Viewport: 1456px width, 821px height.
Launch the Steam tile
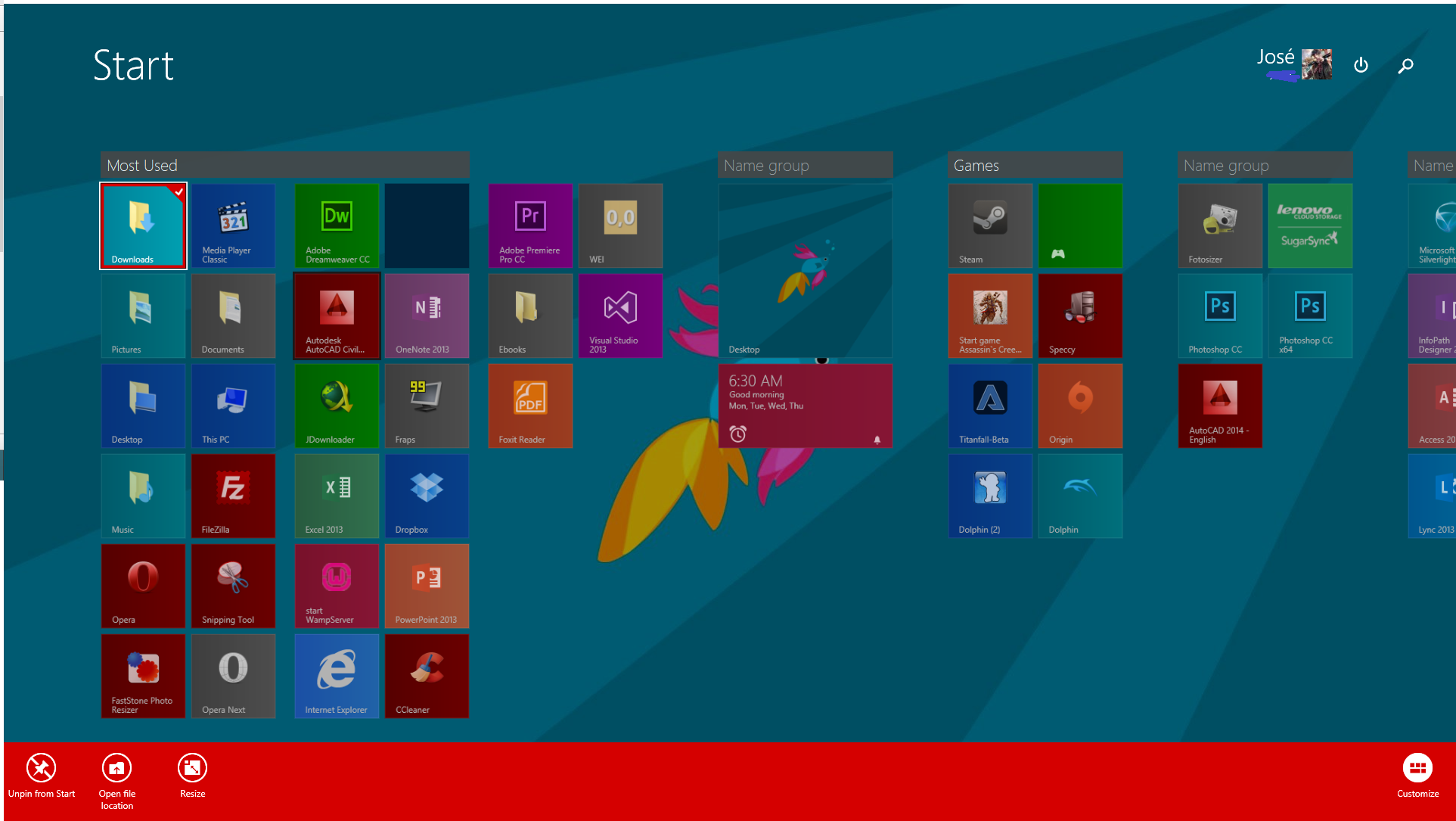[x=990, y=225]
